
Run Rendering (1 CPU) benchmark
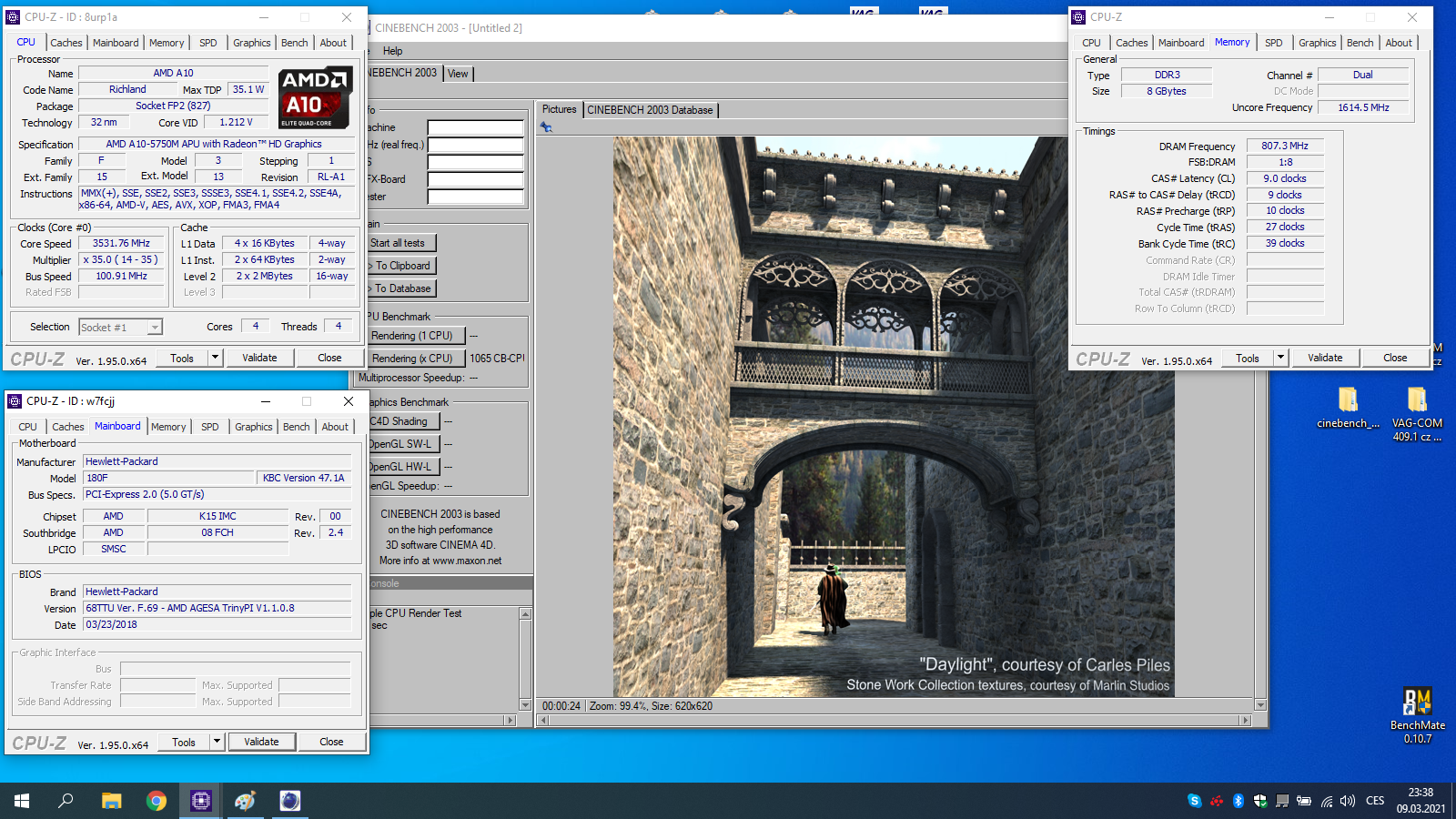pos(415,336)
